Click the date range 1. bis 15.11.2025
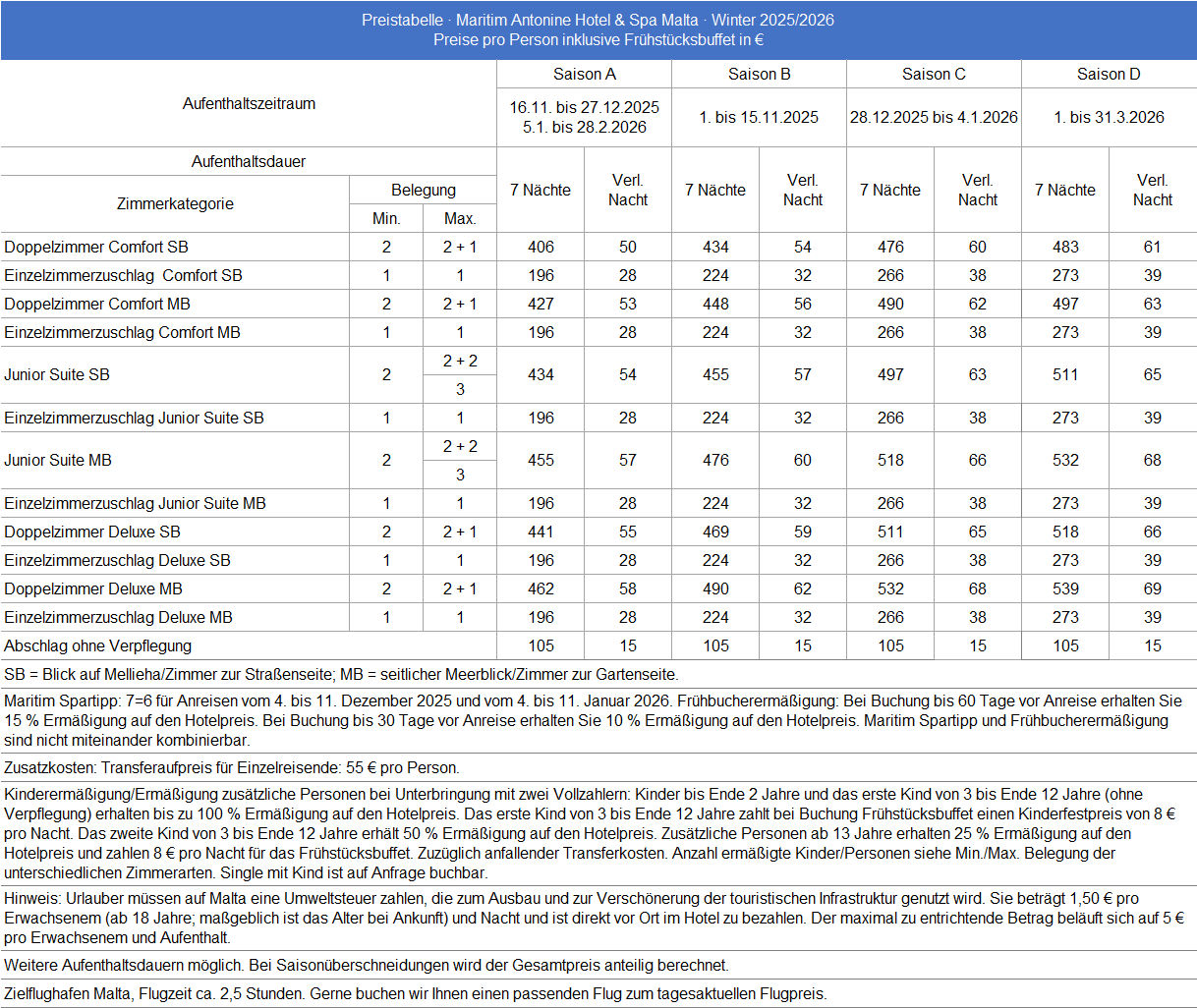Viewport: 1197px width, 1008px height. pos(759,117)
